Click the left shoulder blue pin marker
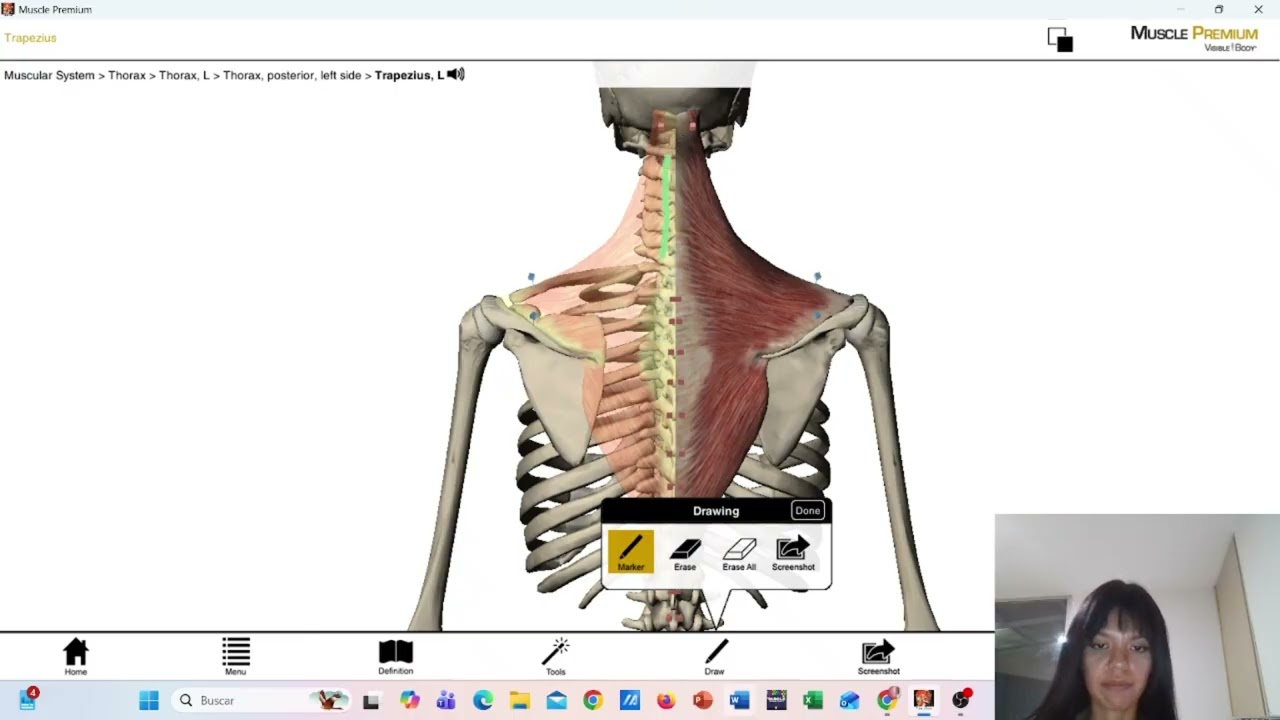Screen dimensions: 1280x720 tap(531, 277)
